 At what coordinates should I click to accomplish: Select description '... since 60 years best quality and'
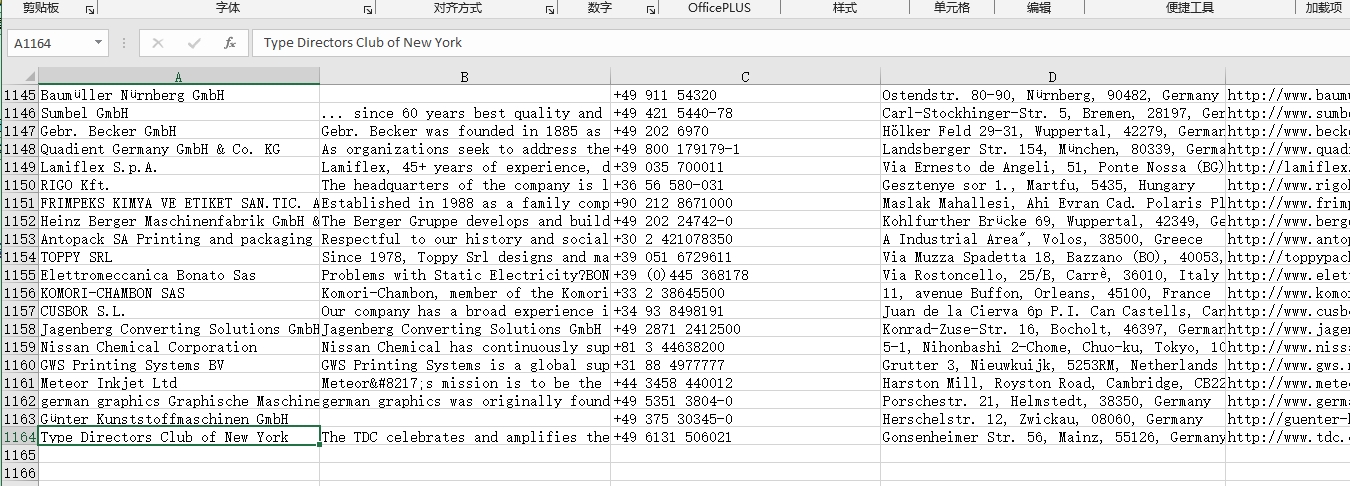coord(465,113)
